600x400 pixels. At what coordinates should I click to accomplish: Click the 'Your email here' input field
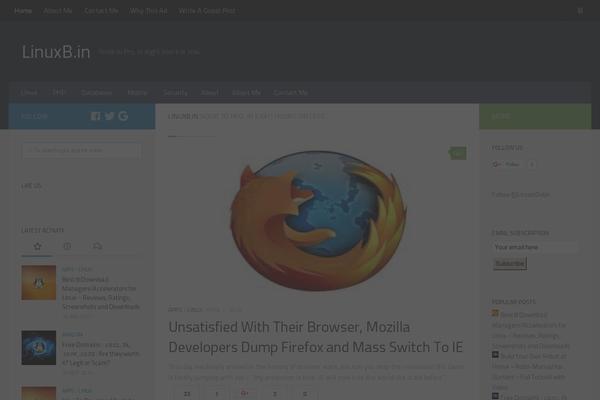[535, 247]
